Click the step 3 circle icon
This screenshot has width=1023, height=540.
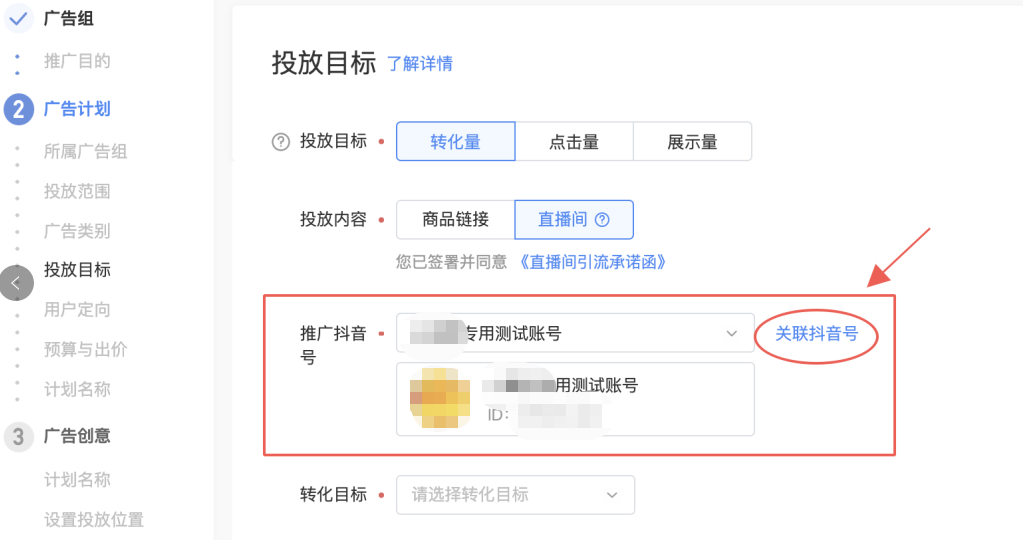[18, 436]
